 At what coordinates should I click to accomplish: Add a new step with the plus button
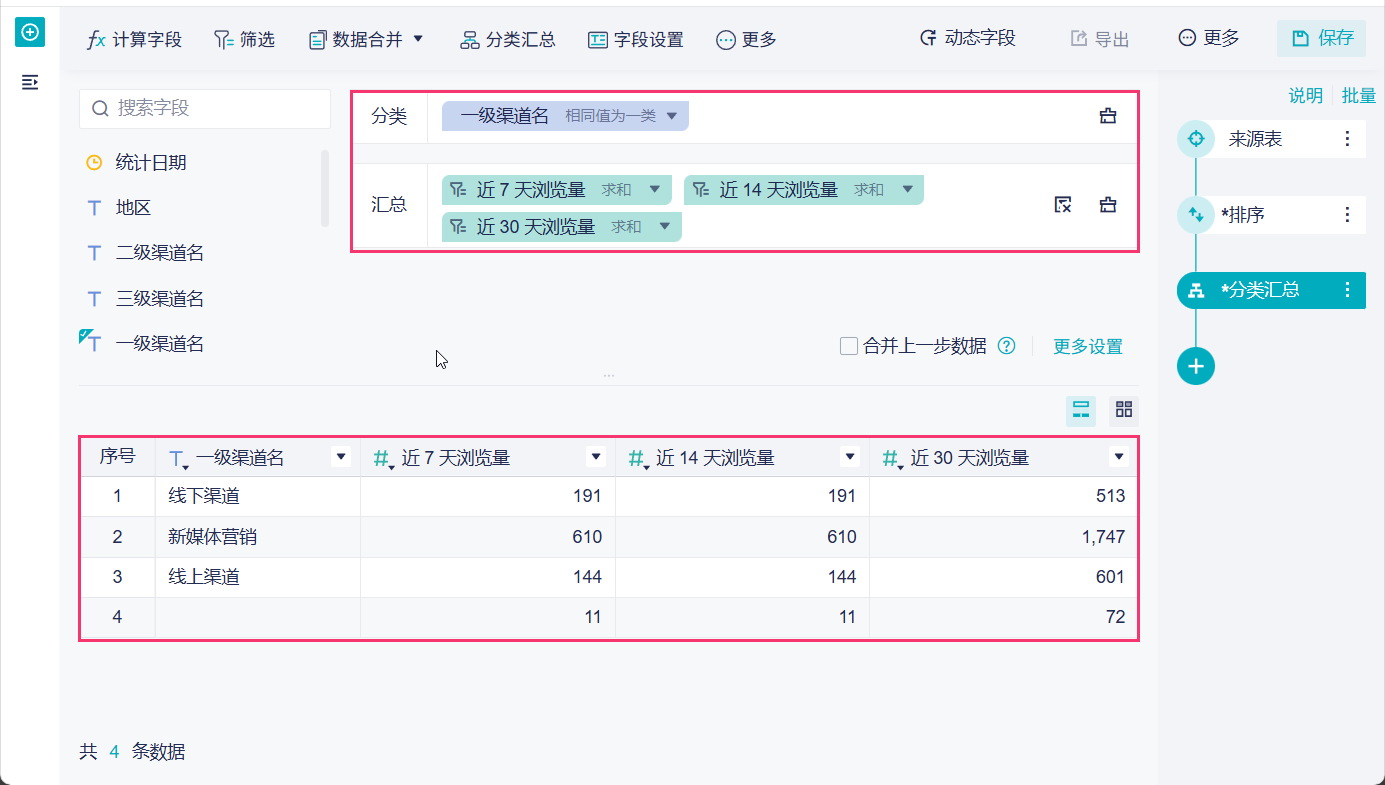tap(1196, 366)
